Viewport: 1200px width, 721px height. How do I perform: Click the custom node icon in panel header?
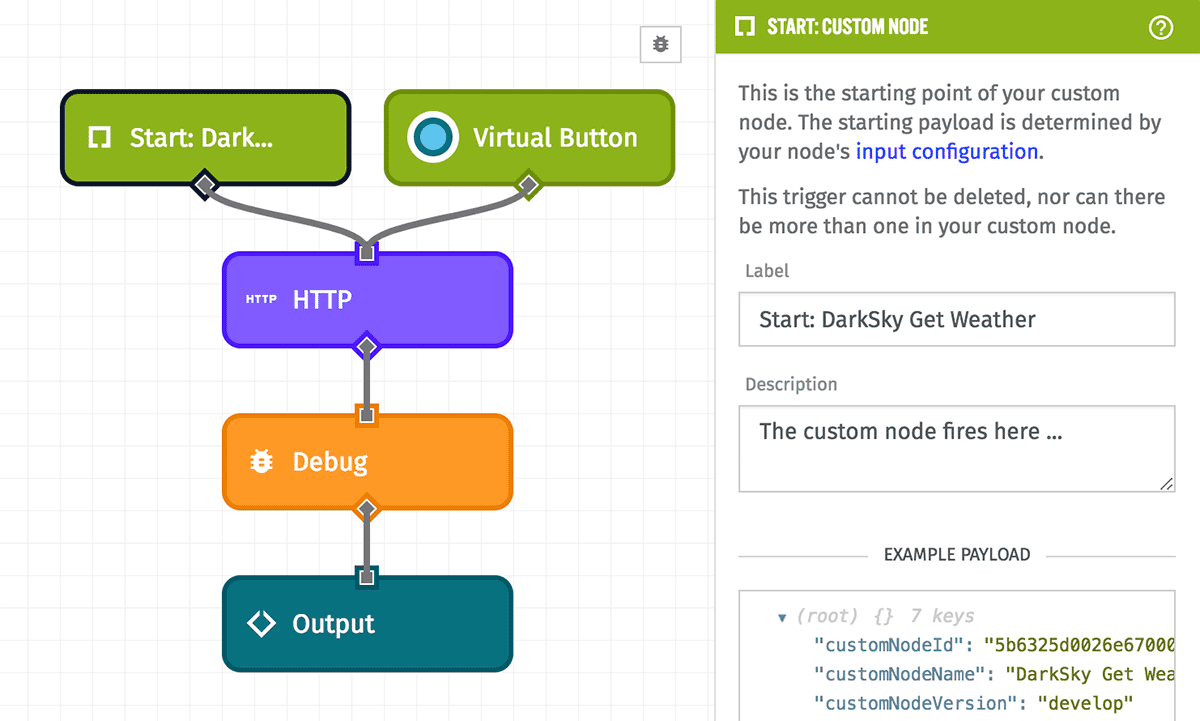click(x=745, y=27)
